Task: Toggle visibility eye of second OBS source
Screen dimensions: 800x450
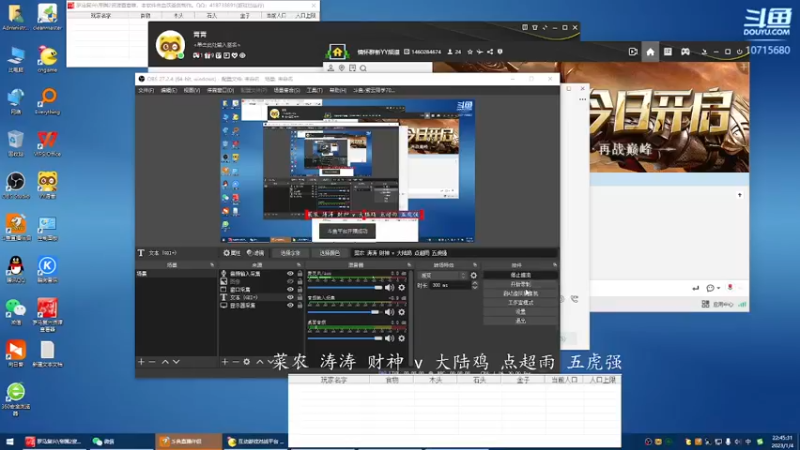Action: point(290,282)
